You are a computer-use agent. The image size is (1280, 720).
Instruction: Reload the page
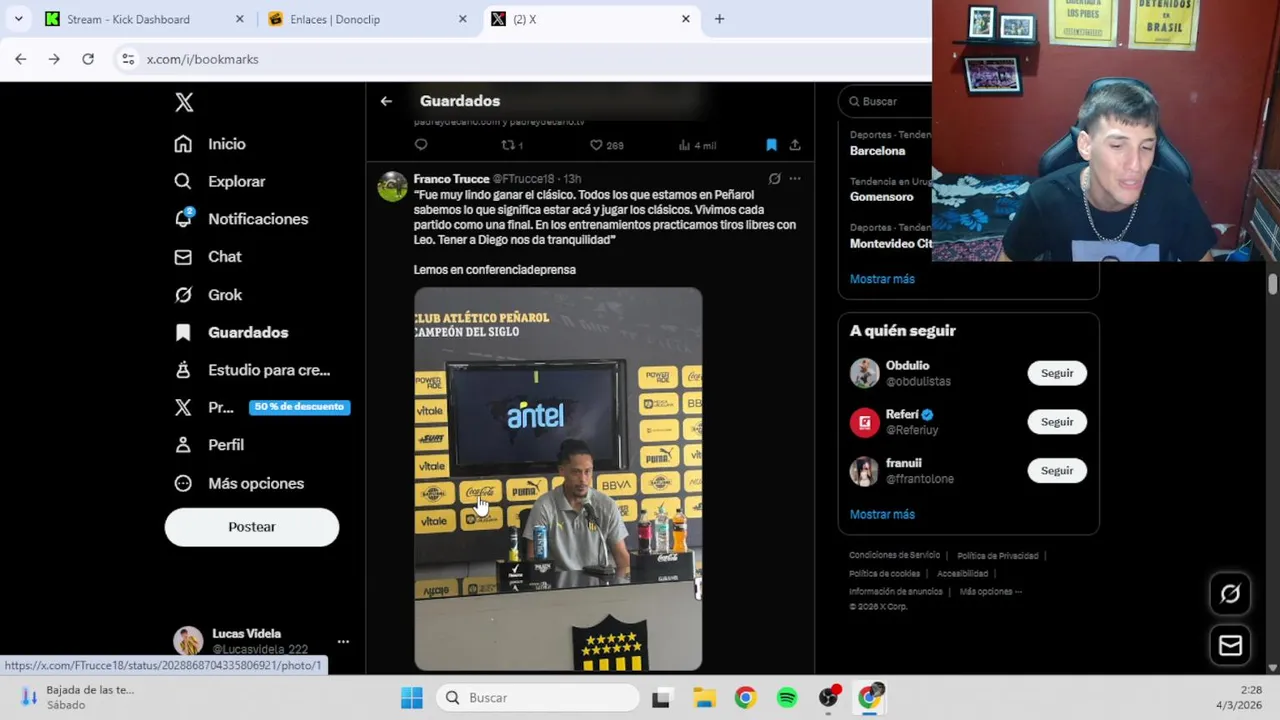click(88, 59)
